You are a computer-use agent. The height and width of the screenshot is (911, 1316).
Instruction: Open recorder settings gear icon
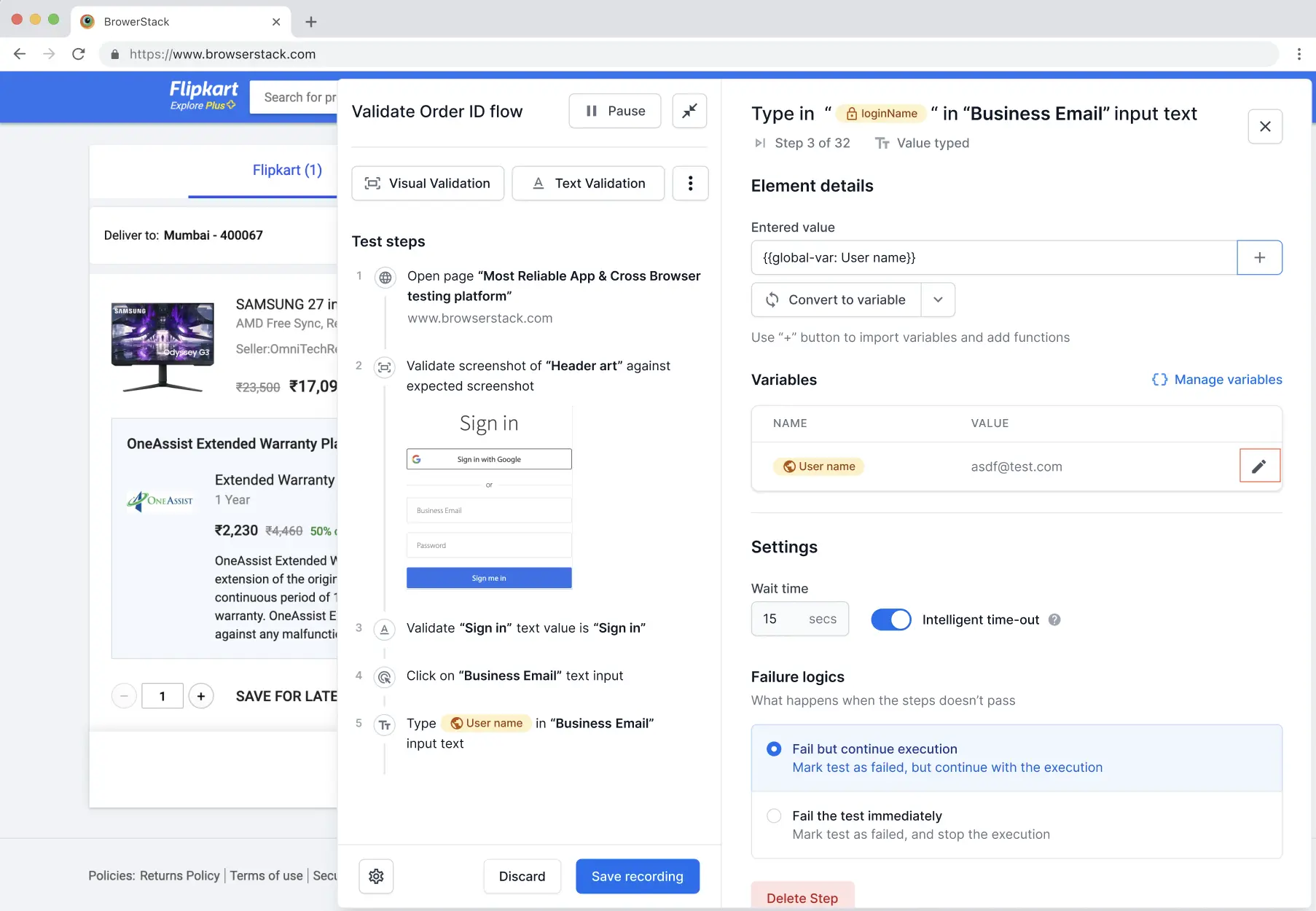(376, 876)
